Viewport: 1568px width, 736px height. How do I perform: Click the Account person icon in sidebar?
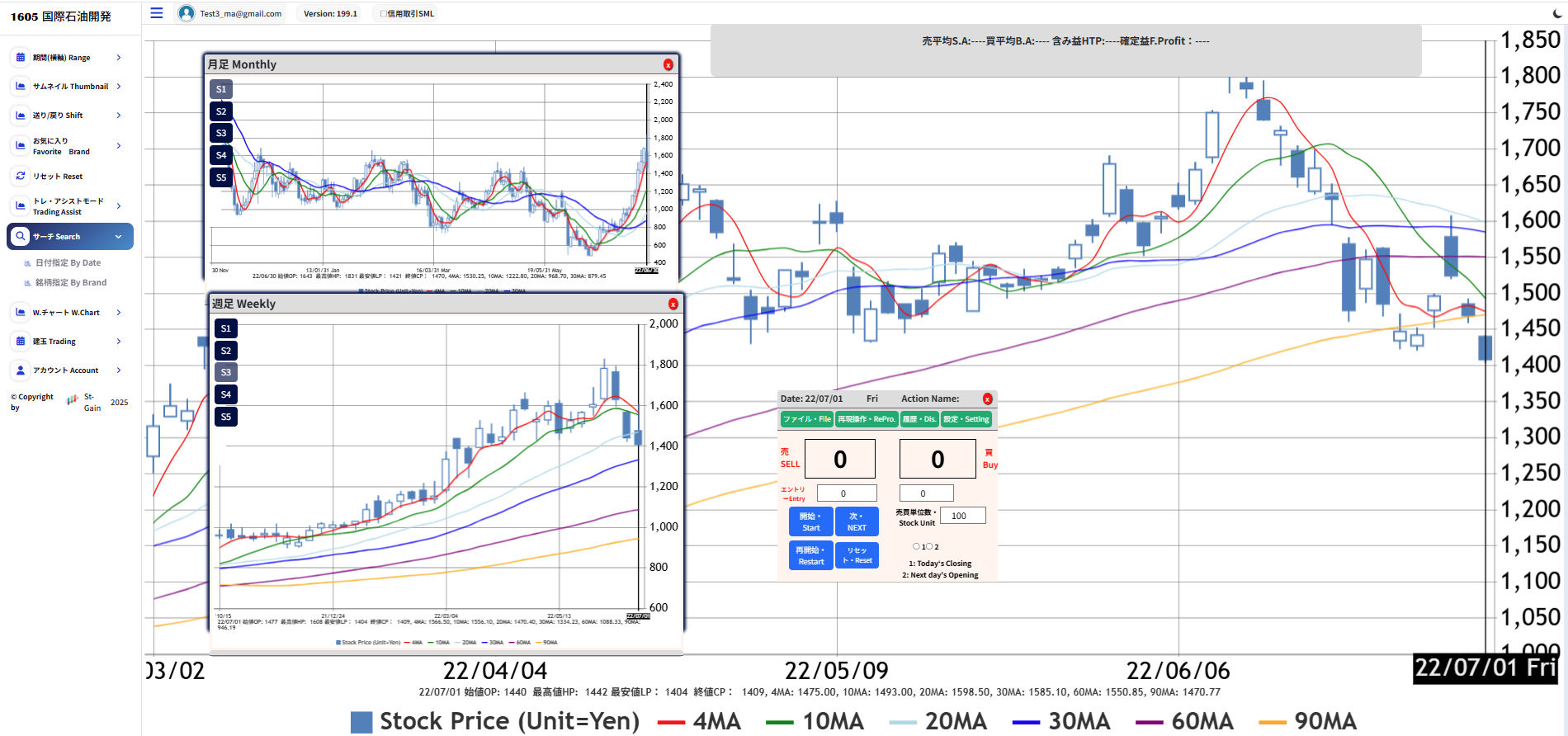point(21,370)
